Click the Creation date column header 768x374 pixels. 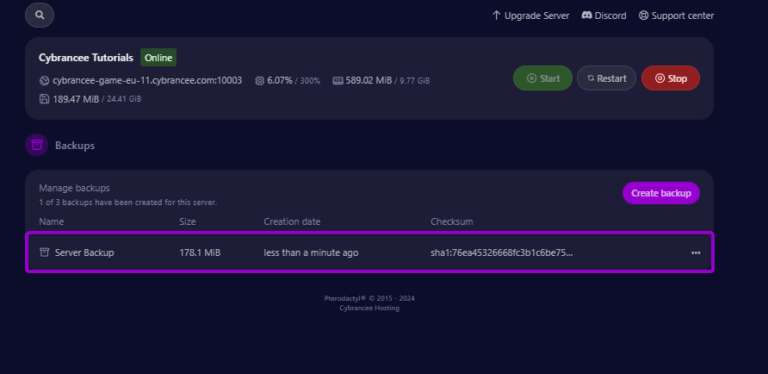click(292, 222)
